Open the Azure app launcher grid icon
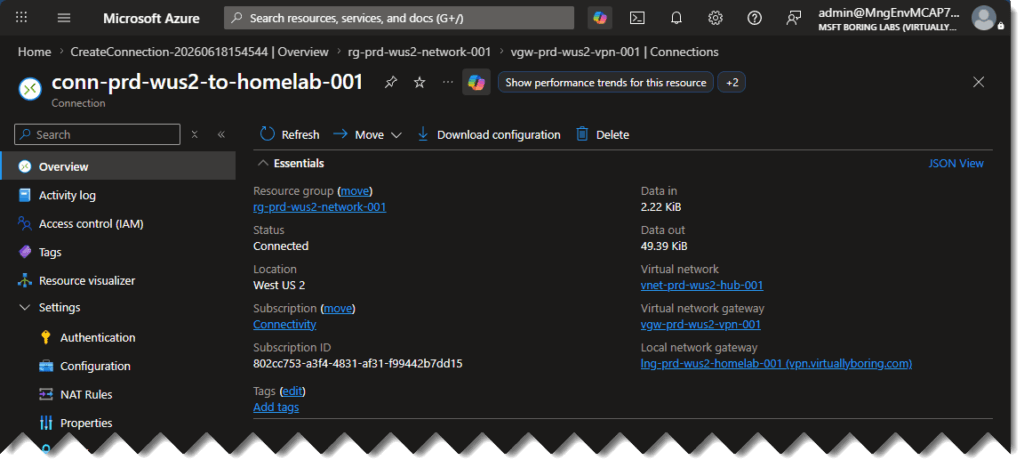The height and width of the screenshot is (468, 1024). point(22,18)
